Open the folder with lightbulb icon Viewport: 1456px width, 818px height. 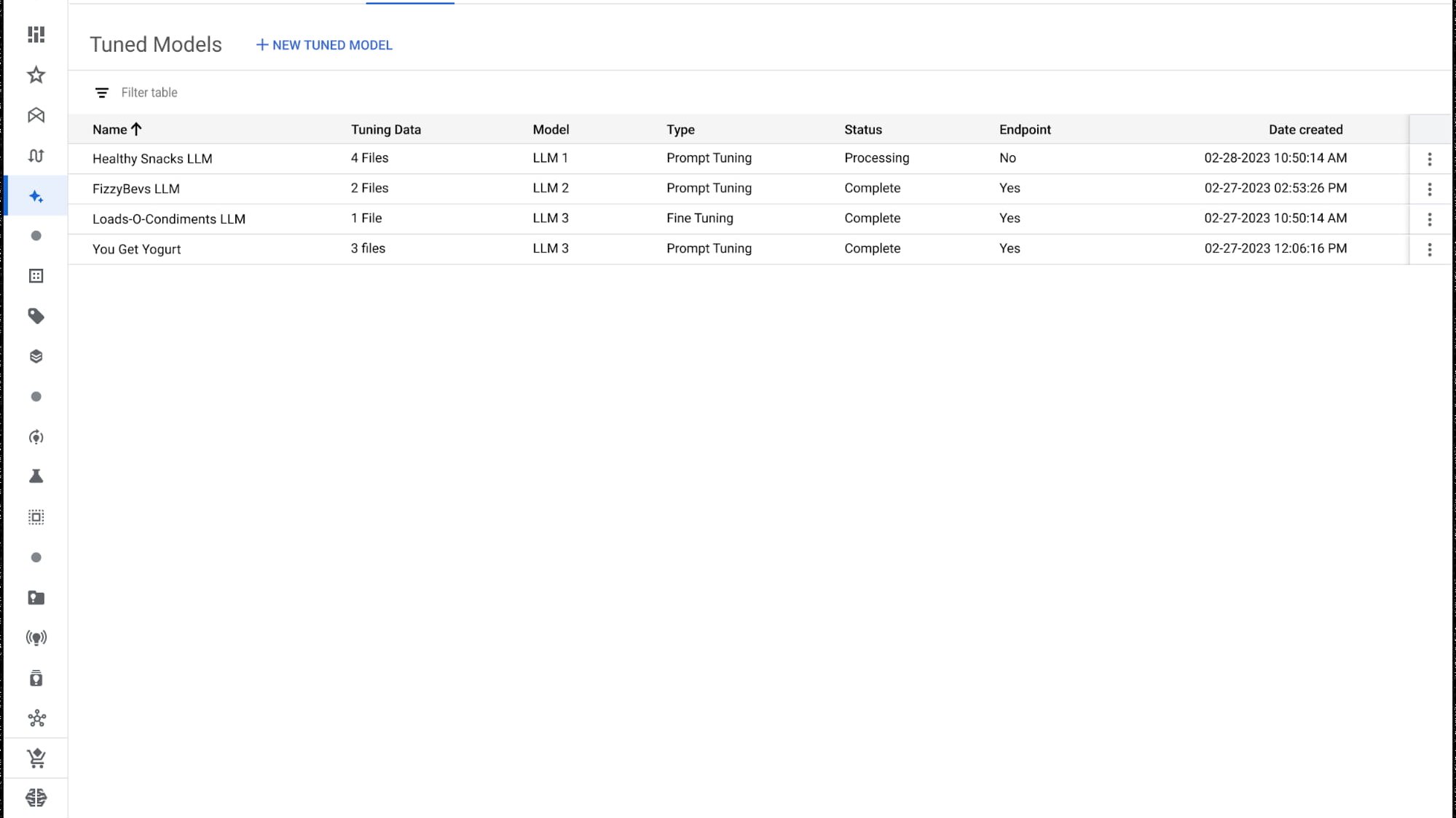coord(36,598)
